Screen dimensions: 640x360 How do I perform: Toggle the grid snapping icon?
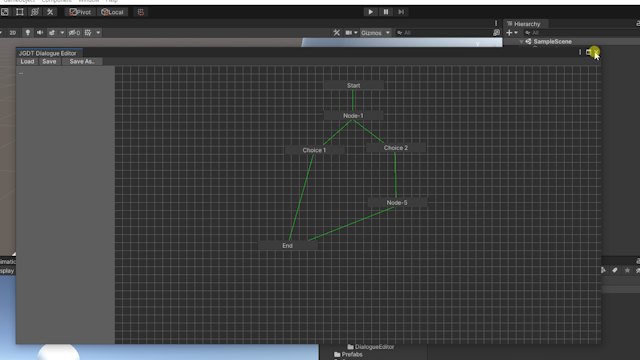point(141,12)
